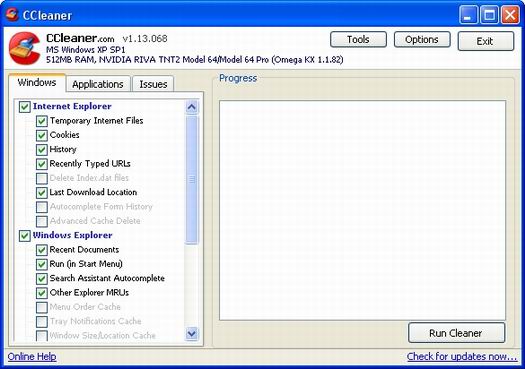Viewport: 525px width, 369px height.
Task: Uncheck Temporary Internet Files
Action: point(42,121)
